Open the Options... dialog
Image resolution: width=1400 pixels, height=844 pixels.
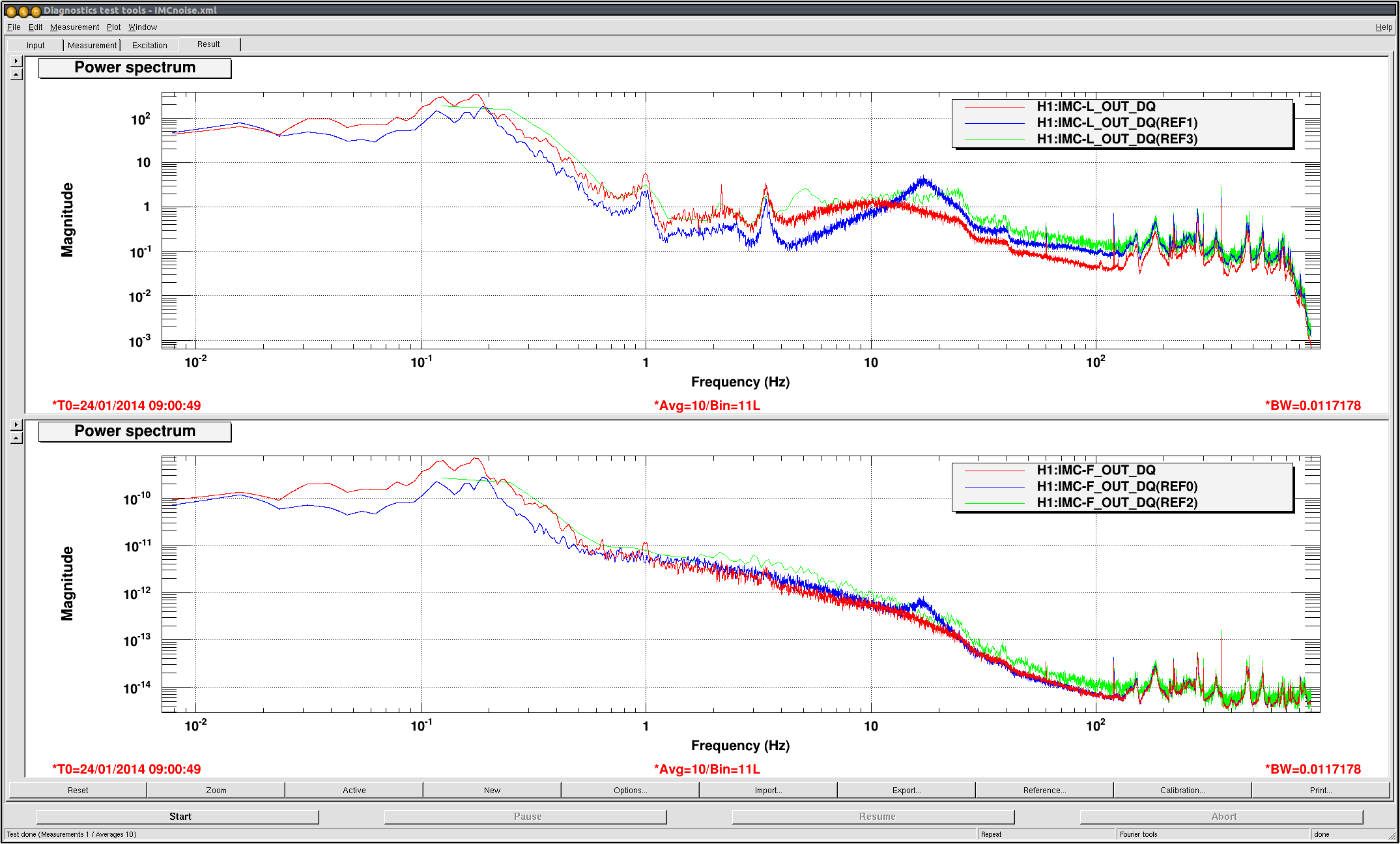coord(630,791)
